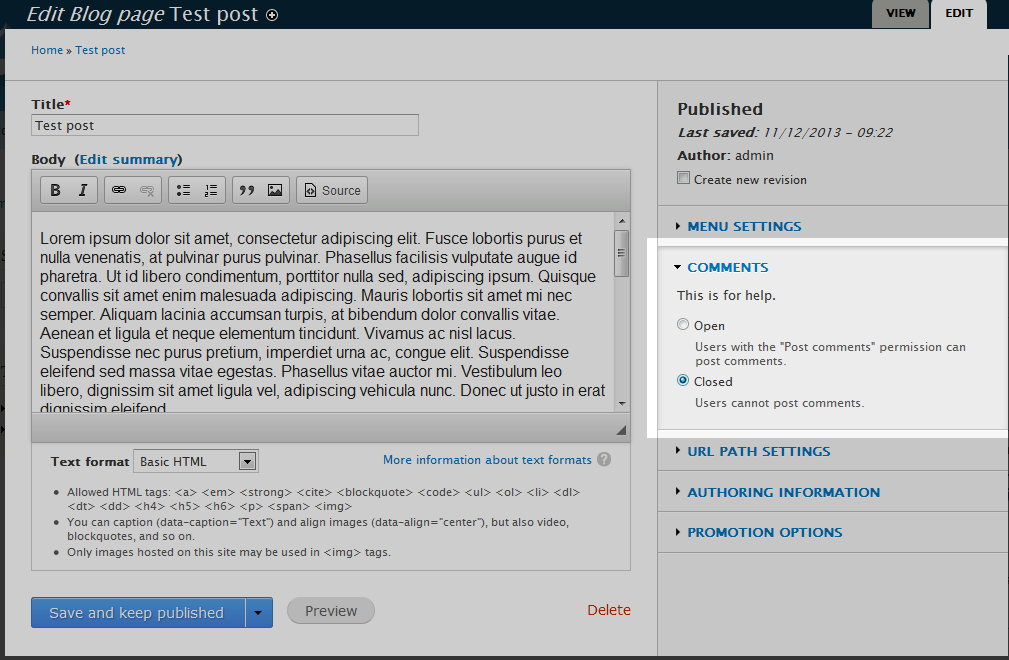Click the Test post breadcrumb link

(x=100, y=50)
